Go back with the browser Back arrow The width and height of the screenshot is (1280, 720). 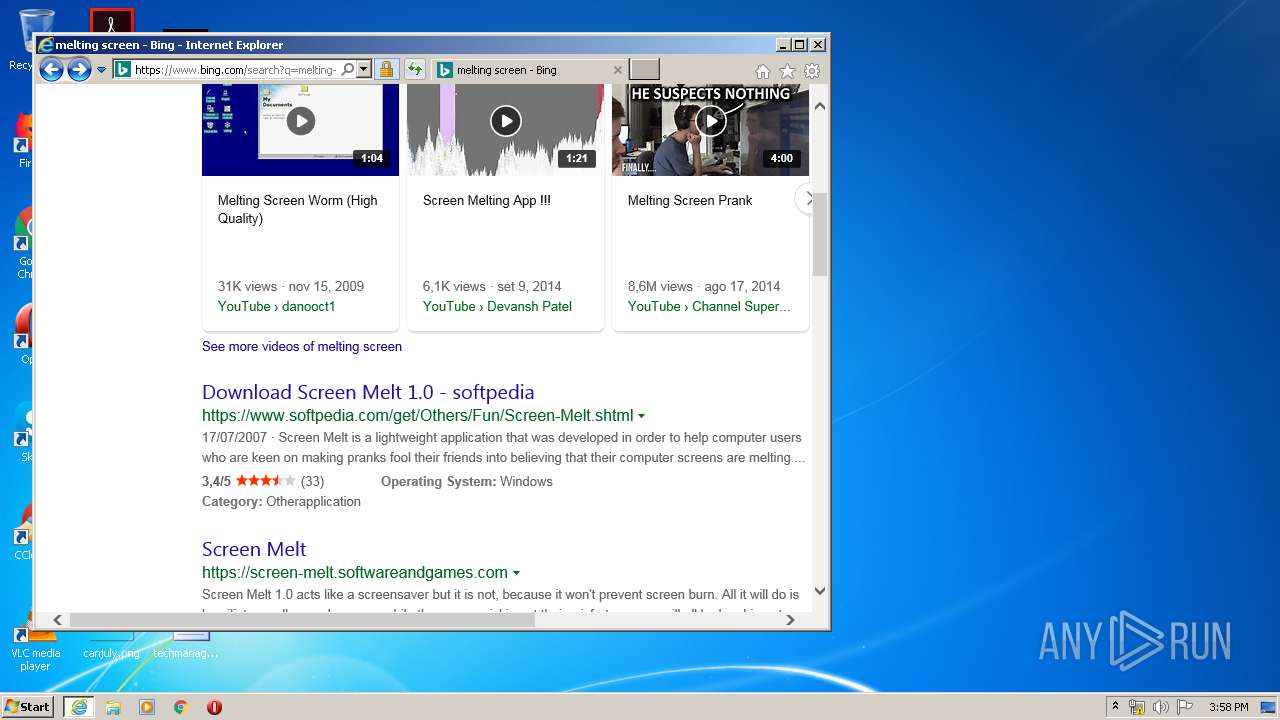51,69
